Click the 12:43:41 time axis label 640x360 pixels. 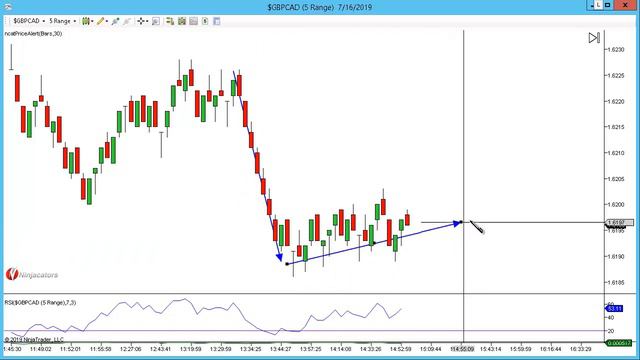pyautogui.click(x=160, y=349)
